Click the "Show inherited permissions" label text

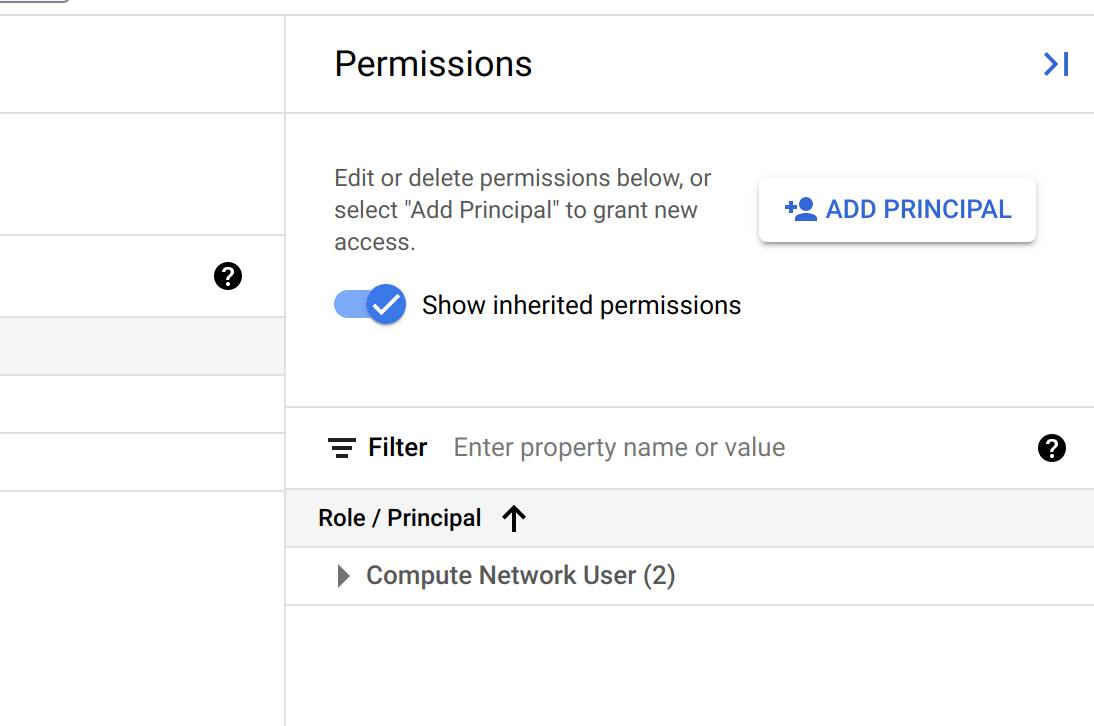(x=581, y=305)
